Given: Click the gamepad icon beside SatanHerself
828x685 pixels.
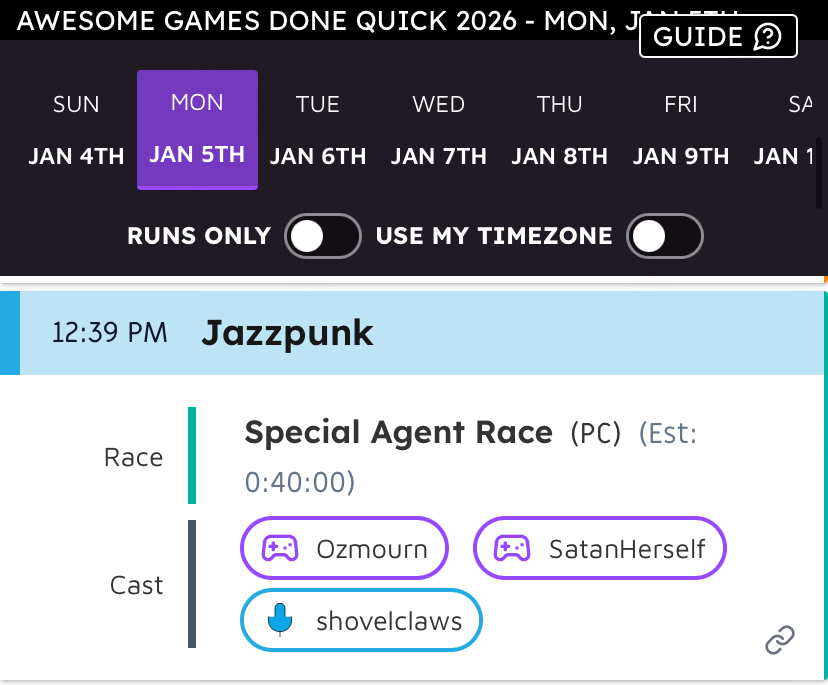Looking at the screenshot, I should point(512,548).
